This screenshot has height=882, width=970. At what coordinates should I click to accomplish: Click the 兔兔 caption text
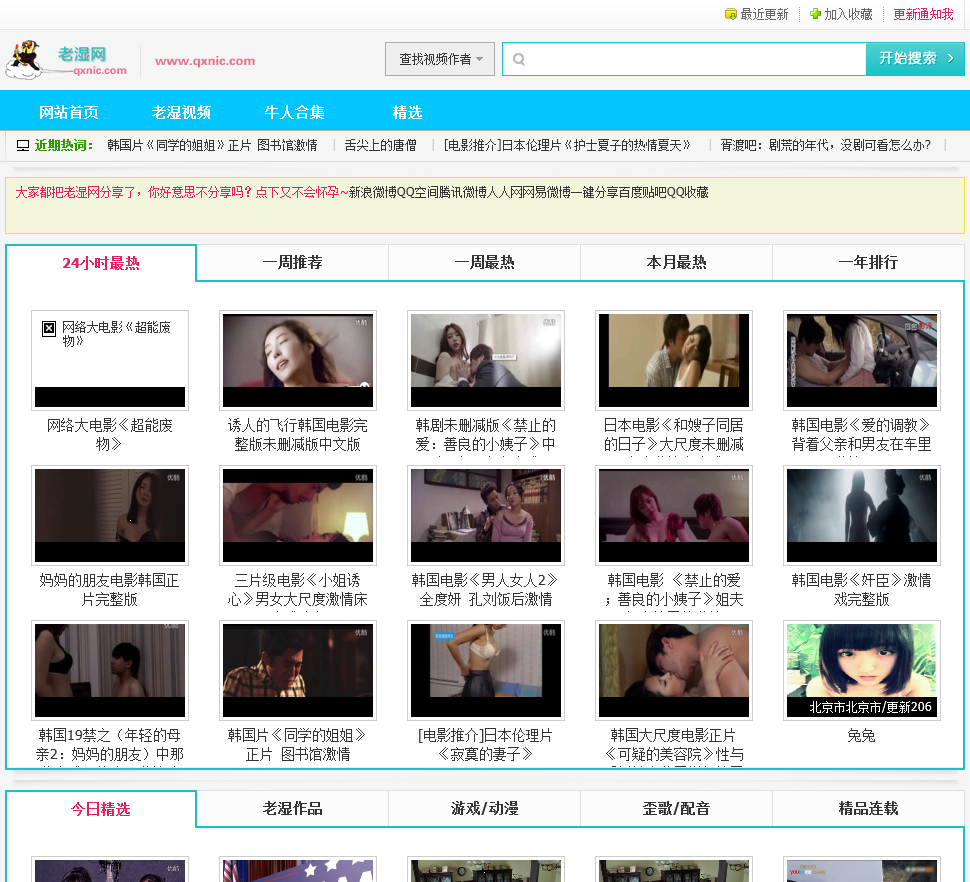pos(862,736)
